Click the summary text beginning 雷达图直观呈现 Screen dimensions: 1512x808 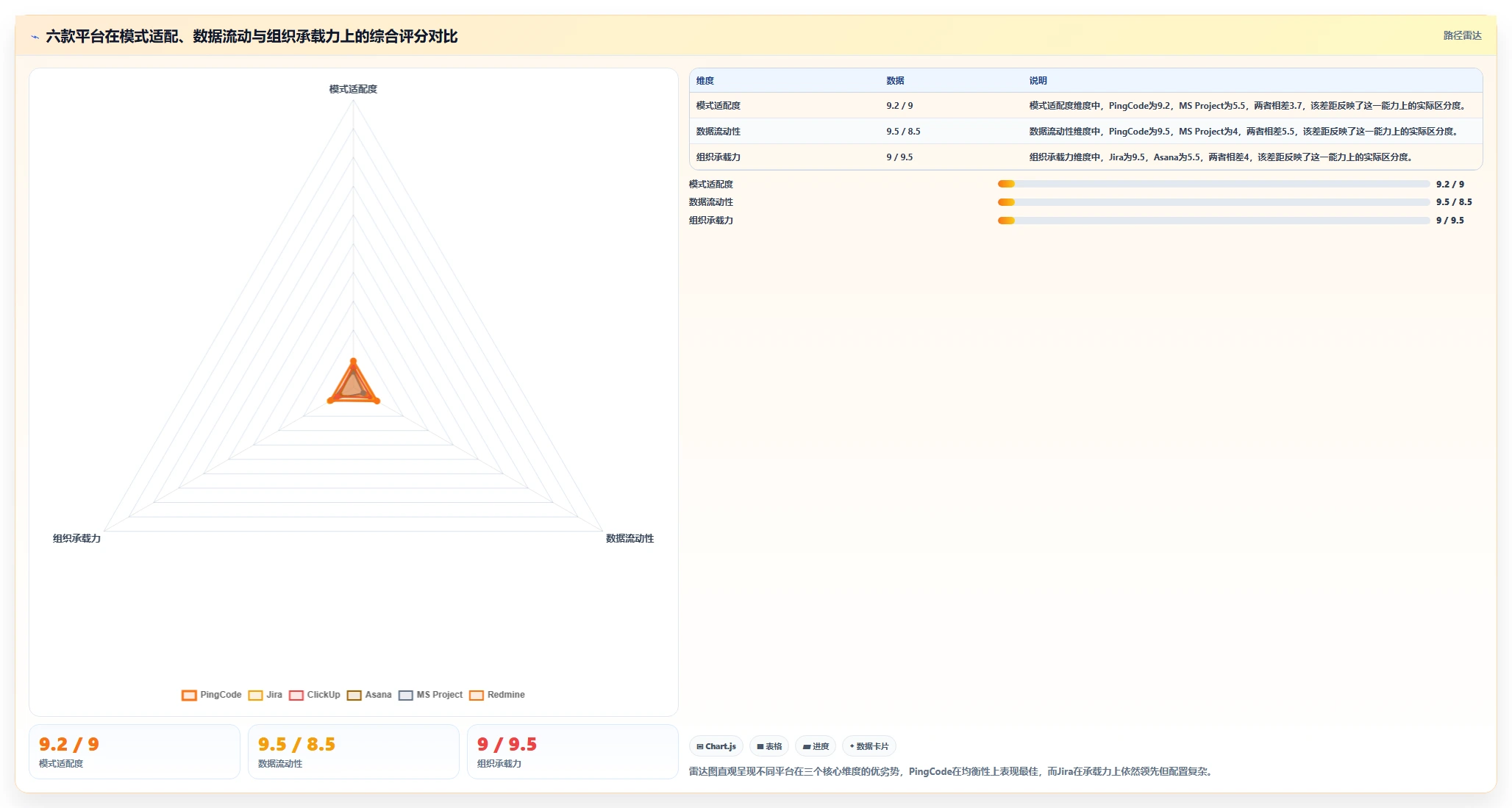tap(952, 772)
